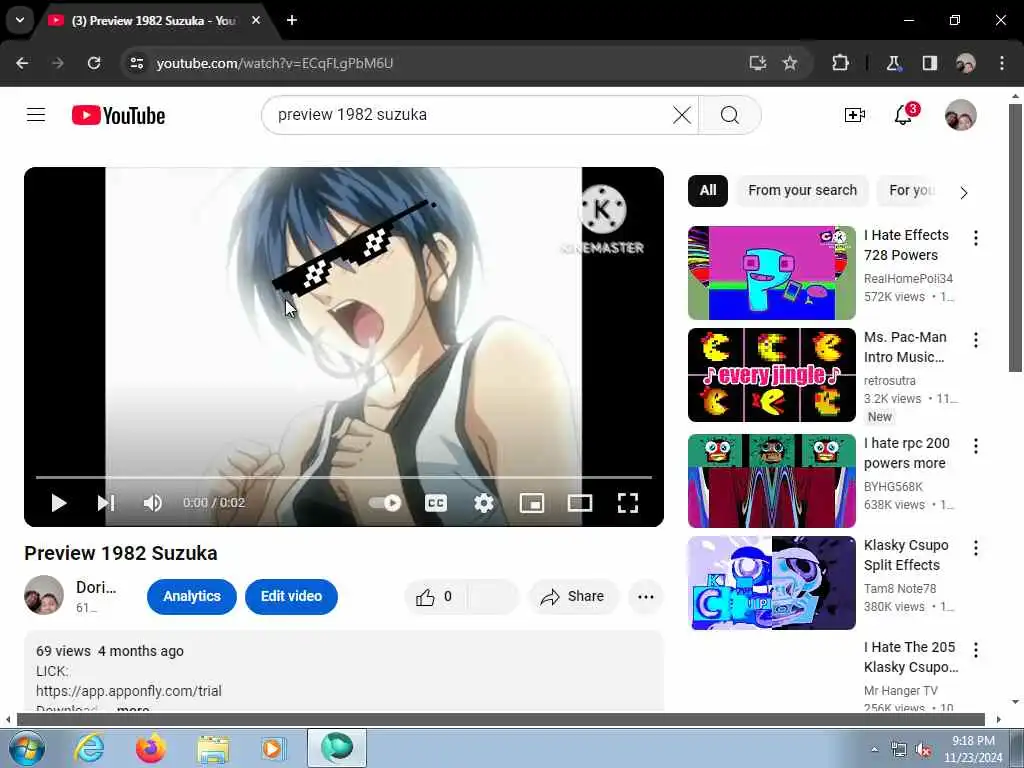Open options for I Hate Effects 728 Powers
Viewport: 1024px width, 768px height.
pos(976,238)
